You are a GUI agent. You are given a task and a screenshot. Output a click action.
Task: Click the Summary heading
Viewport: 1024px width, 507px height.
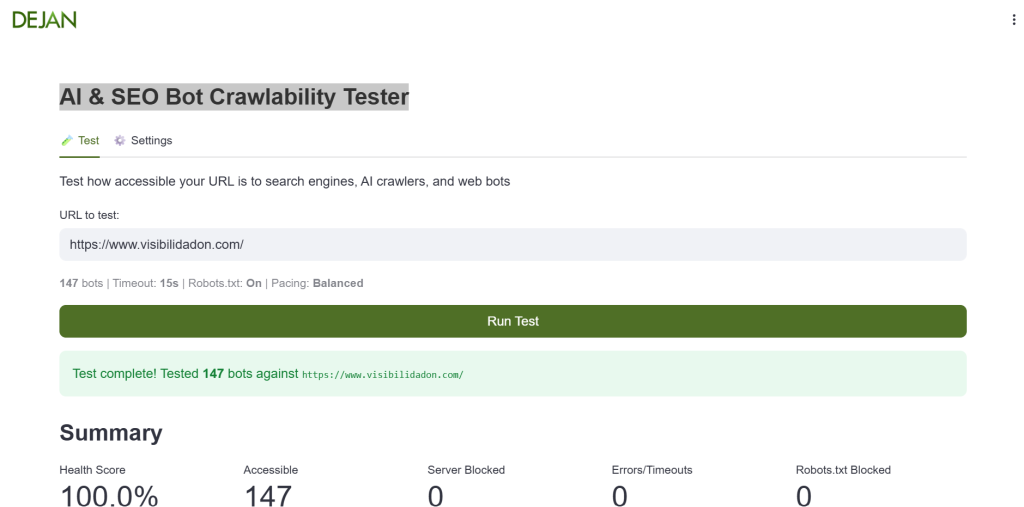[111, 432]
